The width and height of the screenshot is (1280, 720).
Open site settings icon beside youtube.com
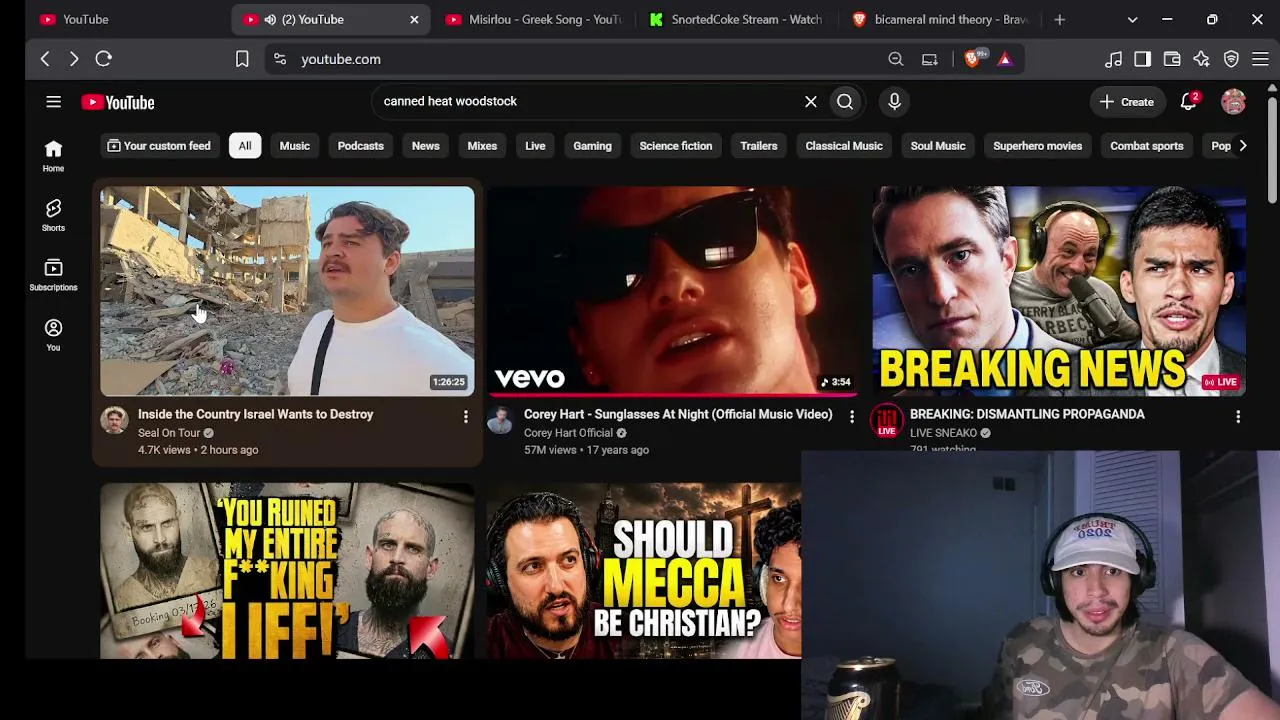click(279, 59)
